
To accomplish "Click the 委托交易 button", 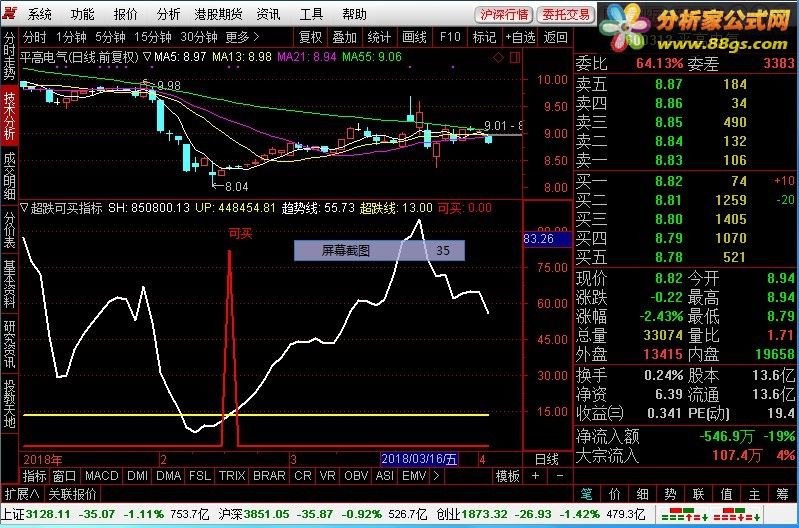I will tap(566, 14).
